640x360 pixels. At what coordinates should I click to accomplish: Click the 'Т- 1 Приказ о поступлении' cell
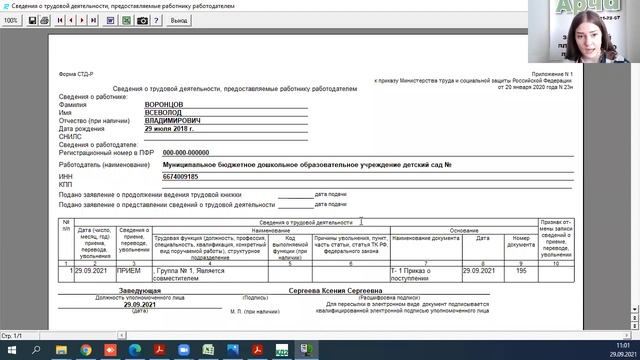[426, 274]
